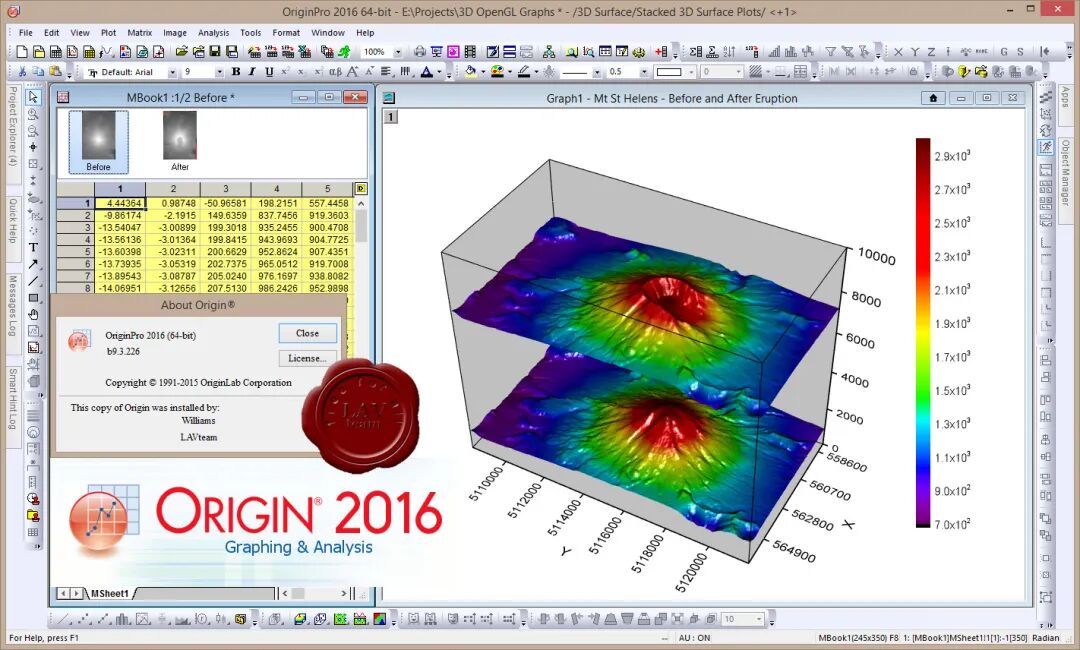Click the Slide Show of Graphs icon
Screen dimensions: 1080x650
click(437, 52)
